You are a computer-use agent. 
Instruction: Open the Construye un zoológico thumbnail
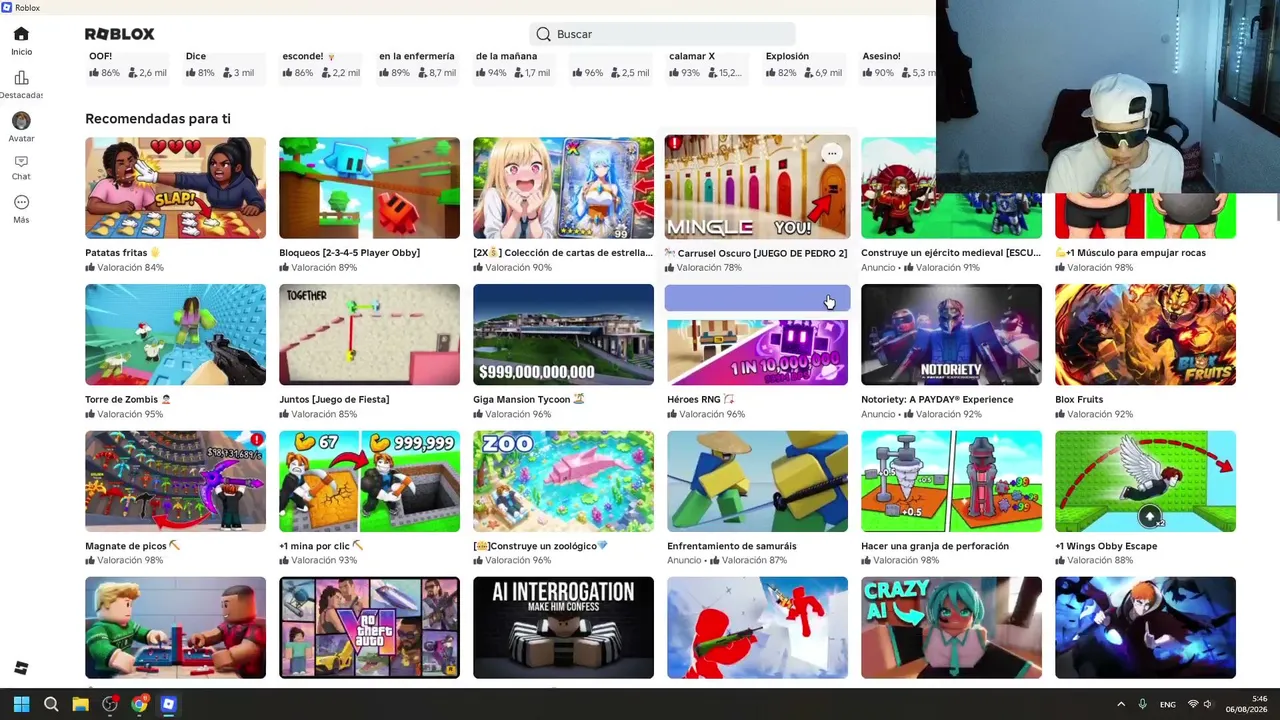(563, 481)
